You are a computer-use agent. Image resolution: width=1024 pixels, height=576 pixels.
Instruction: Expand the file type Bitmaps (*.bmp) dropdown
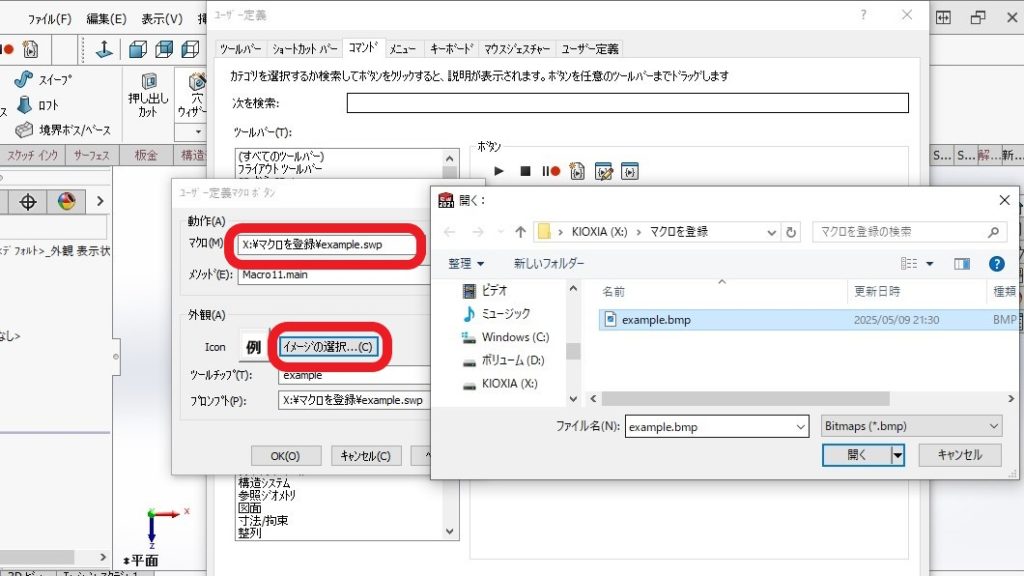[x=910, y=426]
